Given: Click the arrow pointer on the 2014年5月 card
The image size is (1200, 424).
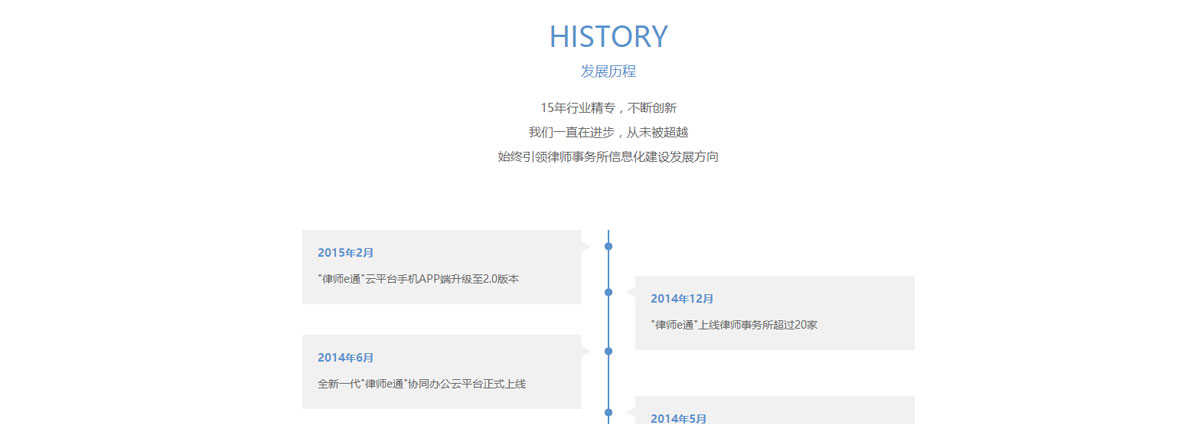Looking at the screenshot, I should (631, 412).
